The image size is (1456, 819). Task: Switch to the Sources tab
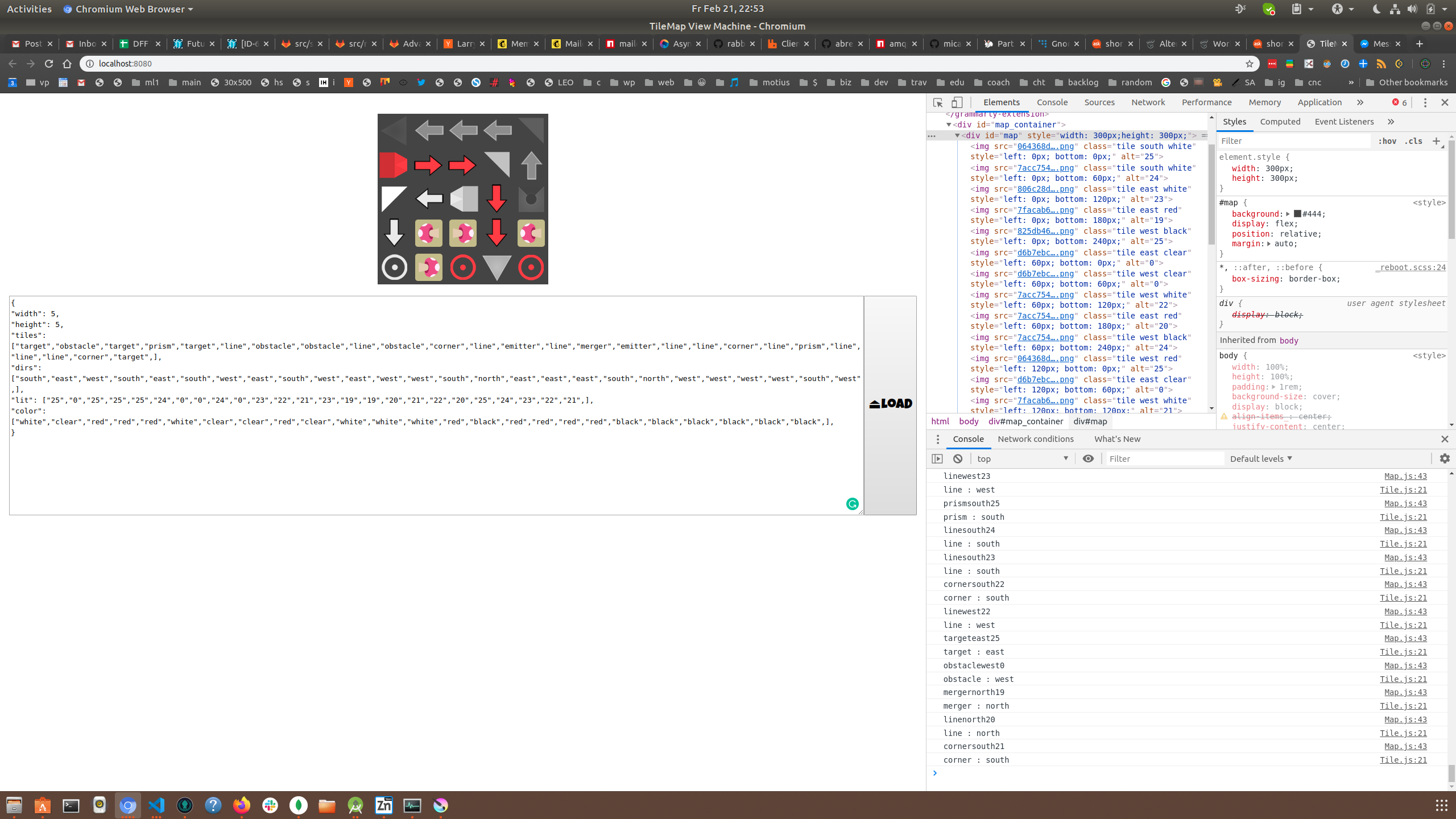coord(1099,102)
